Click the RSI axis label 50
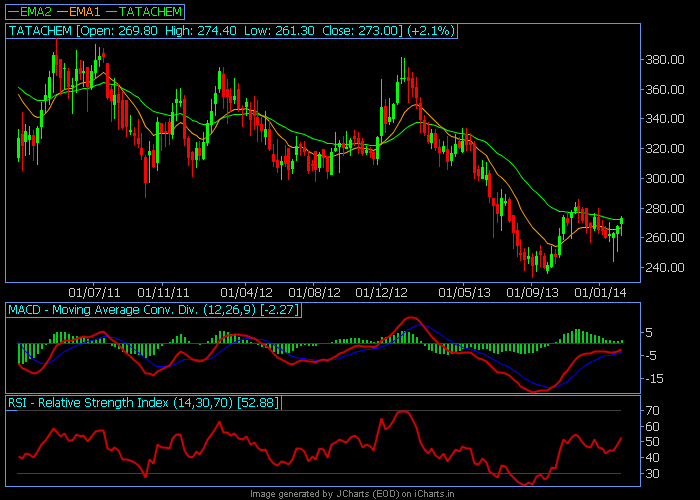Viewport: 700px width, 500px height. (652, 442)
